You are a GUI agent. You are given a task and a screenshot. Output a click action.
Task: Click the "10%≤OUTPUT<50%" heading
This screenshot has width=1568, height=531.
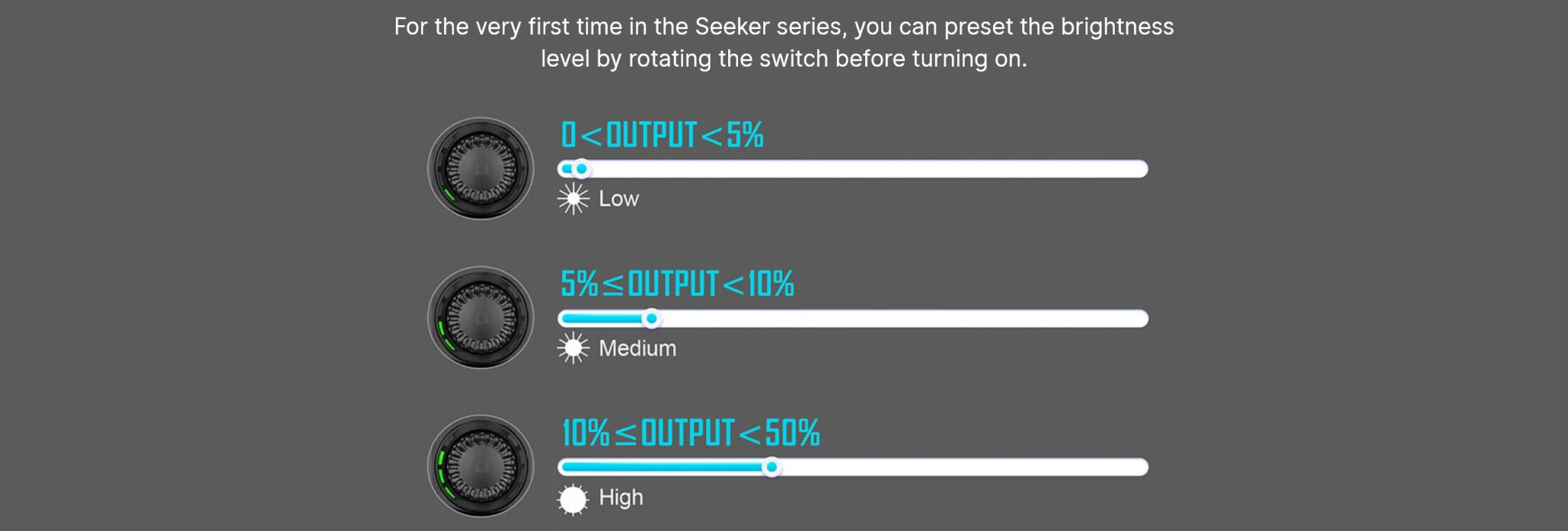click(x=690, y=433)
